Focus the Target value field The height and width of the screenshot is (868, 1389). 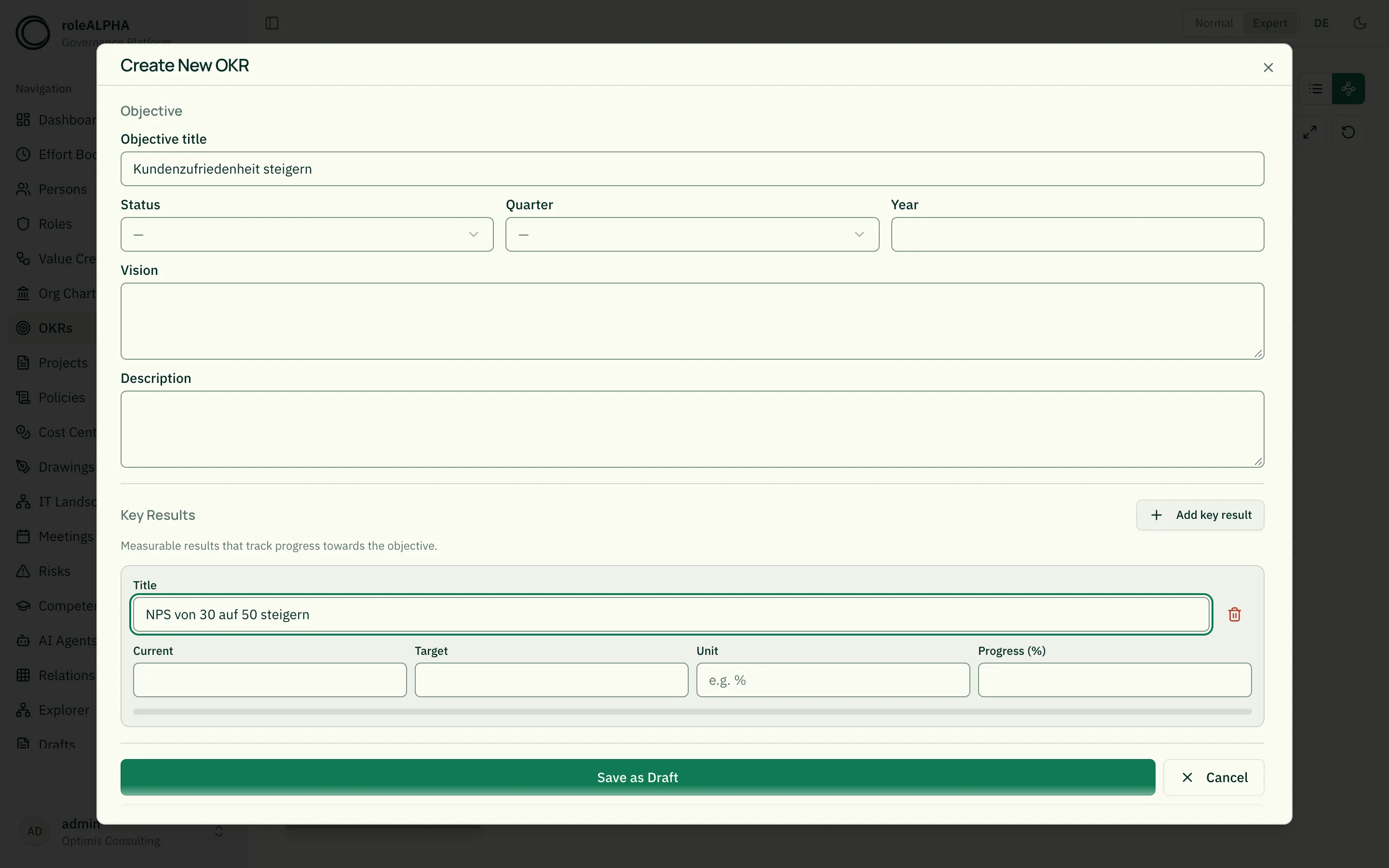coord(552,680)
